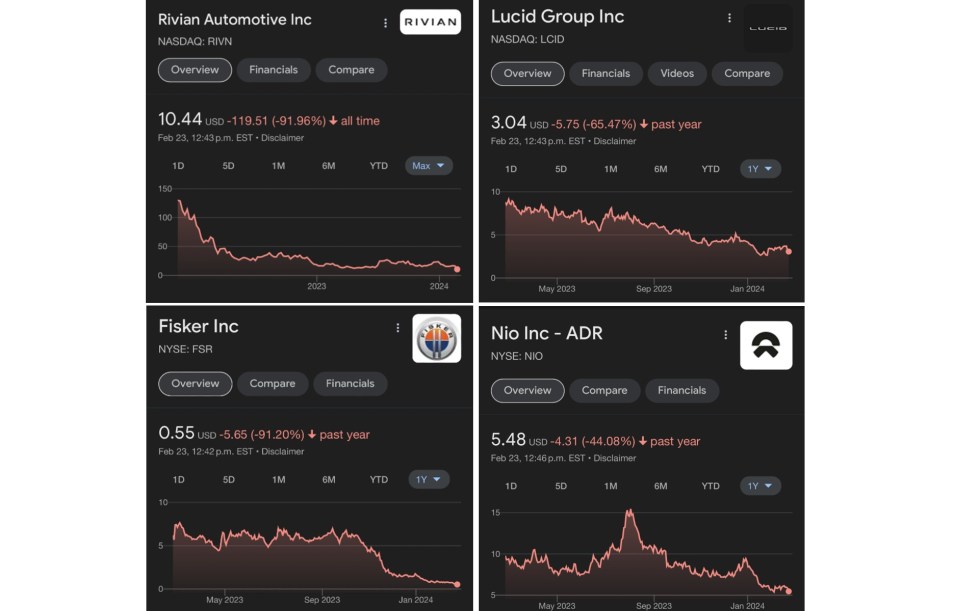
Task: Select YTD time range on Lucid chart
Action: click(x=710, y=169)
